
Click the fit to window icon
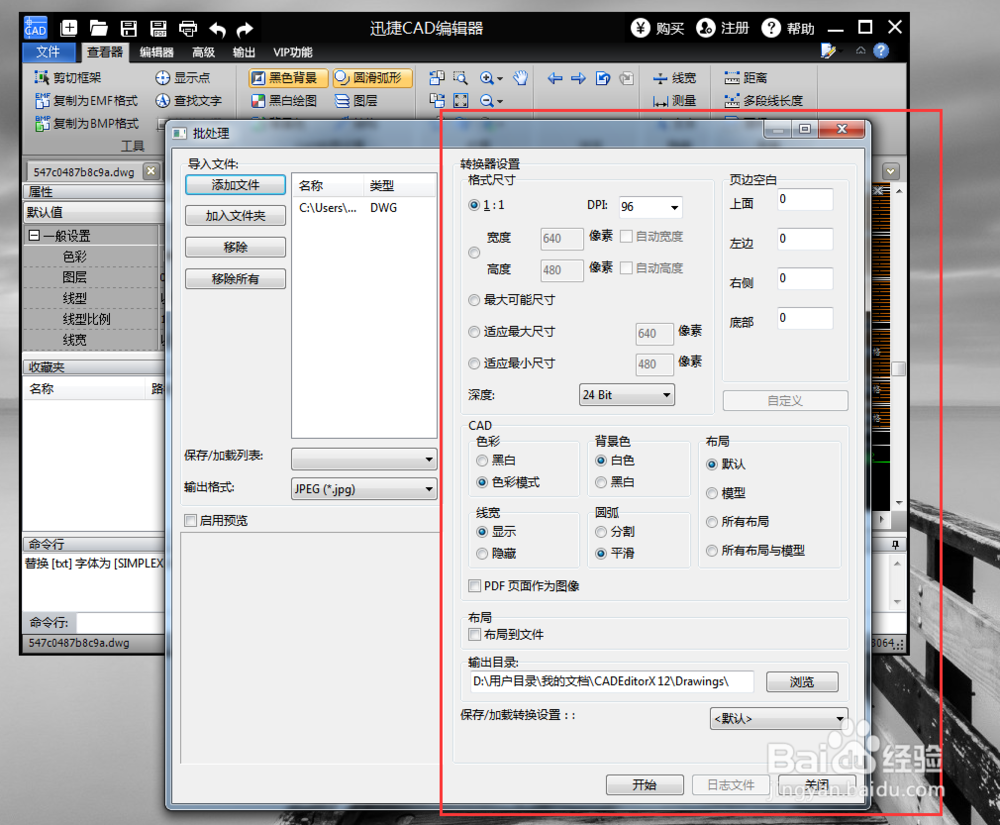[x=460, y=101]
